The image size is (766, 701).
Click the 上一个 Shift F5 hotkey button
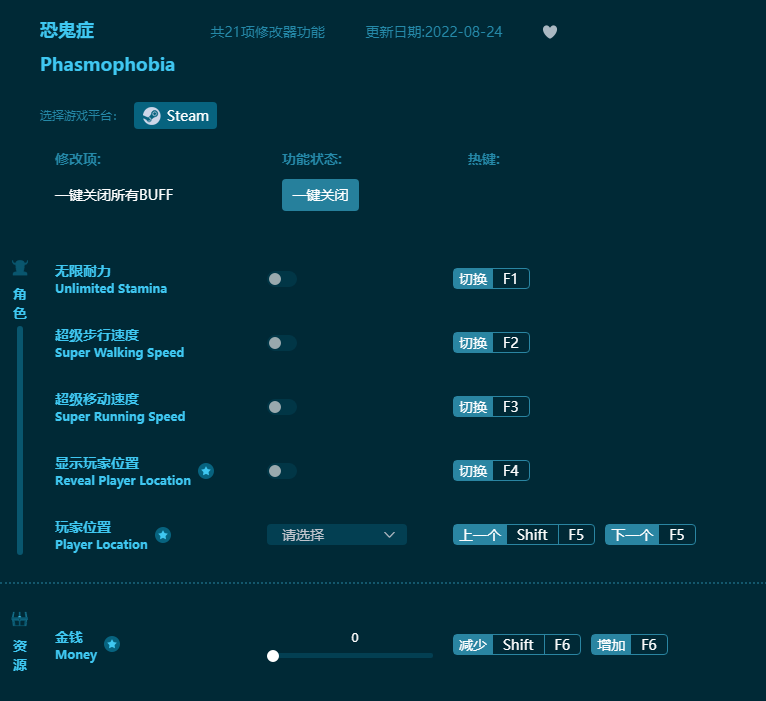(524, 535)
